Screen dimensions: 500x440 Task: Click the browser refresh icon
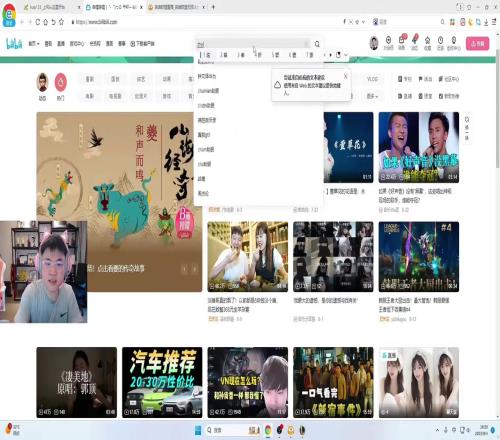[x=38, y=22]
